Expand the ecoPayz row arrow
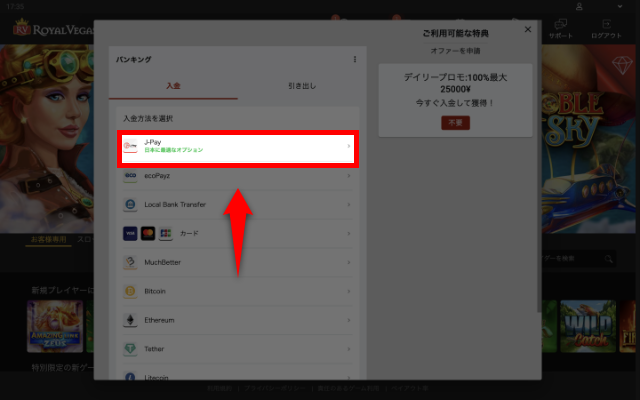 pos(348,176)
